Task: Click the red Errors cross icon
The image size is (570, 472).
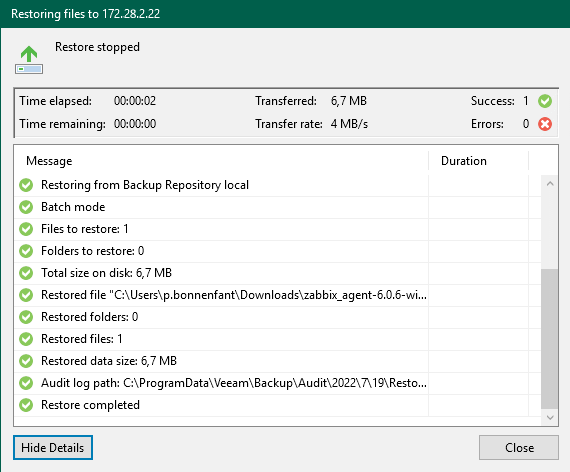Action: [x=545, y=124]
